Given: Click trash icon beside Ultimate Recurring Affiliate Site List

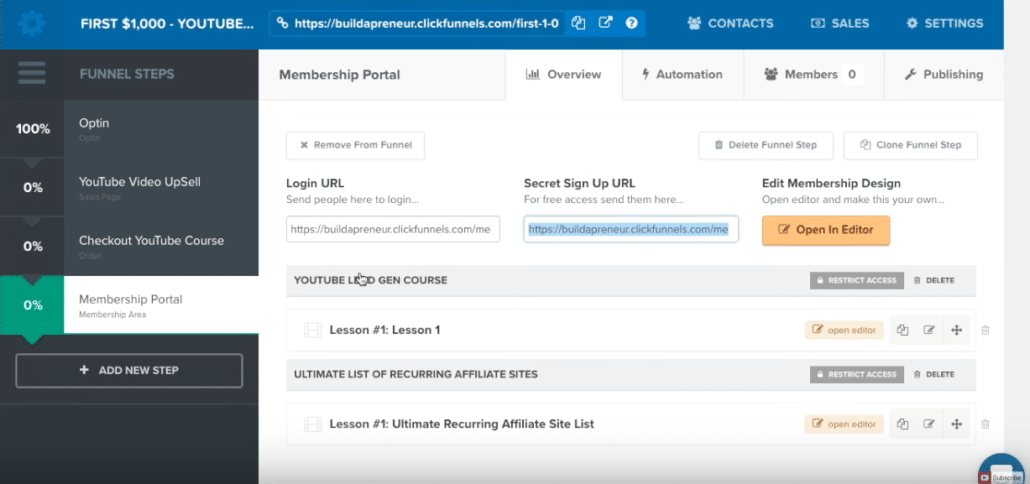Looking at the screenshot, I should click(985, 424).
